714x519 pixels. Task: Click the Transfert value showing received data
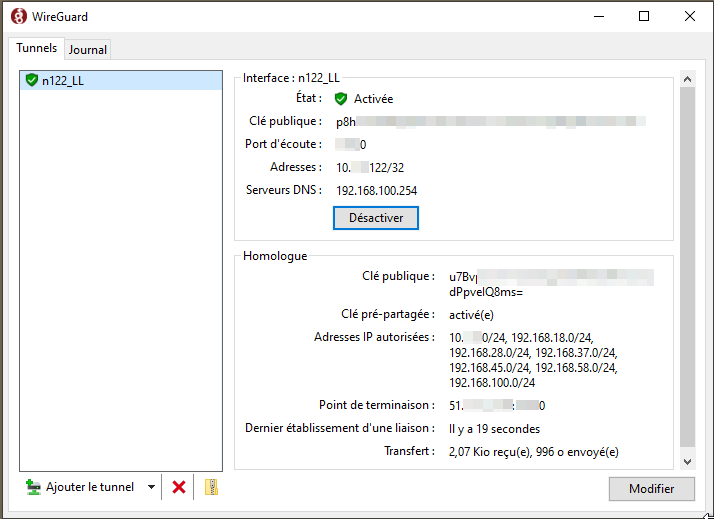(533, 452)
